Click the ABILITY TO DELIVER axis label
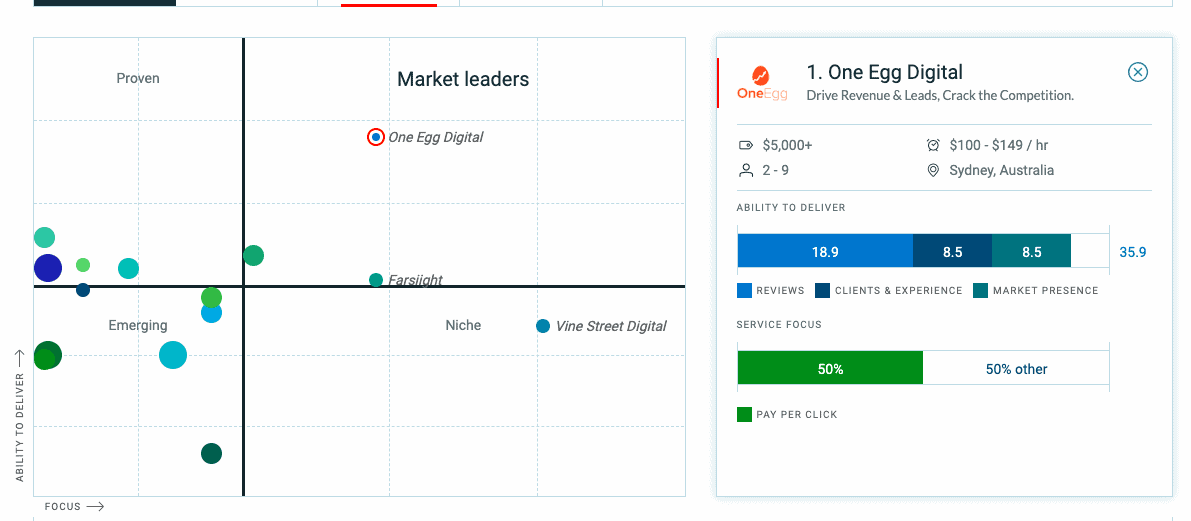 [x=20, y=427]
